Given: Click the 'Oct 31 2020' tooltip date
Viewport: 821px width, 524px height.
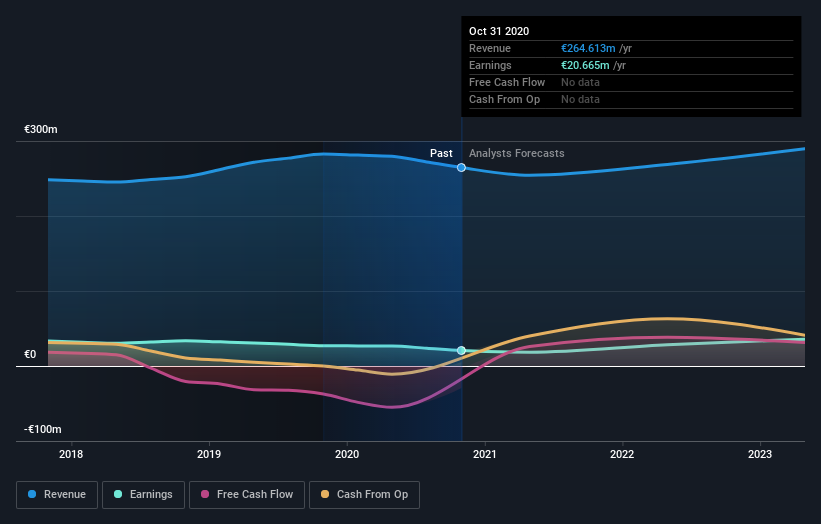Looking at the screenshot, I should tap(498, 31).
